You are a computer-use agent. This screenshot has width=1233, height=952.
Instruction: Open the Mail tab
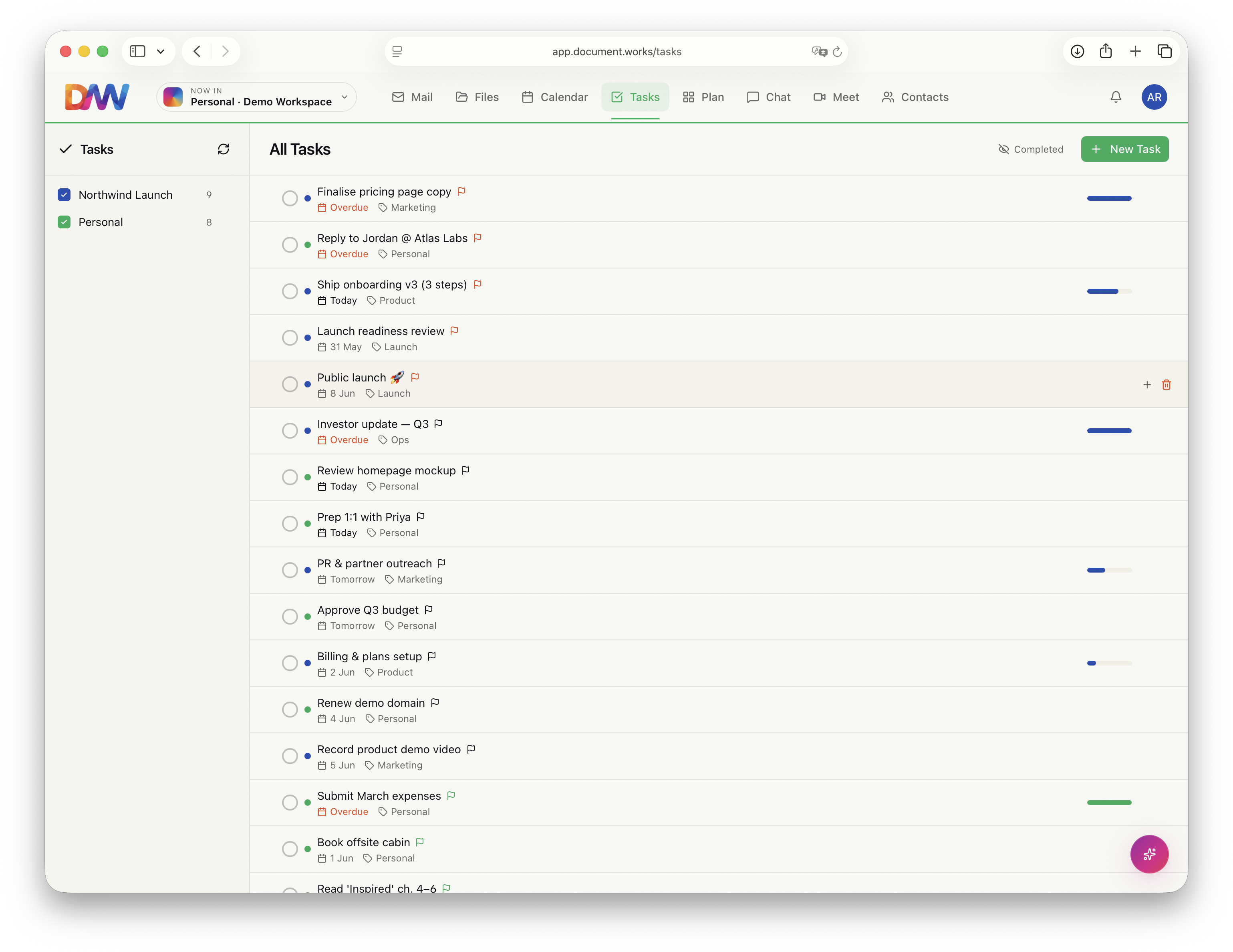[x=412, y=97]
